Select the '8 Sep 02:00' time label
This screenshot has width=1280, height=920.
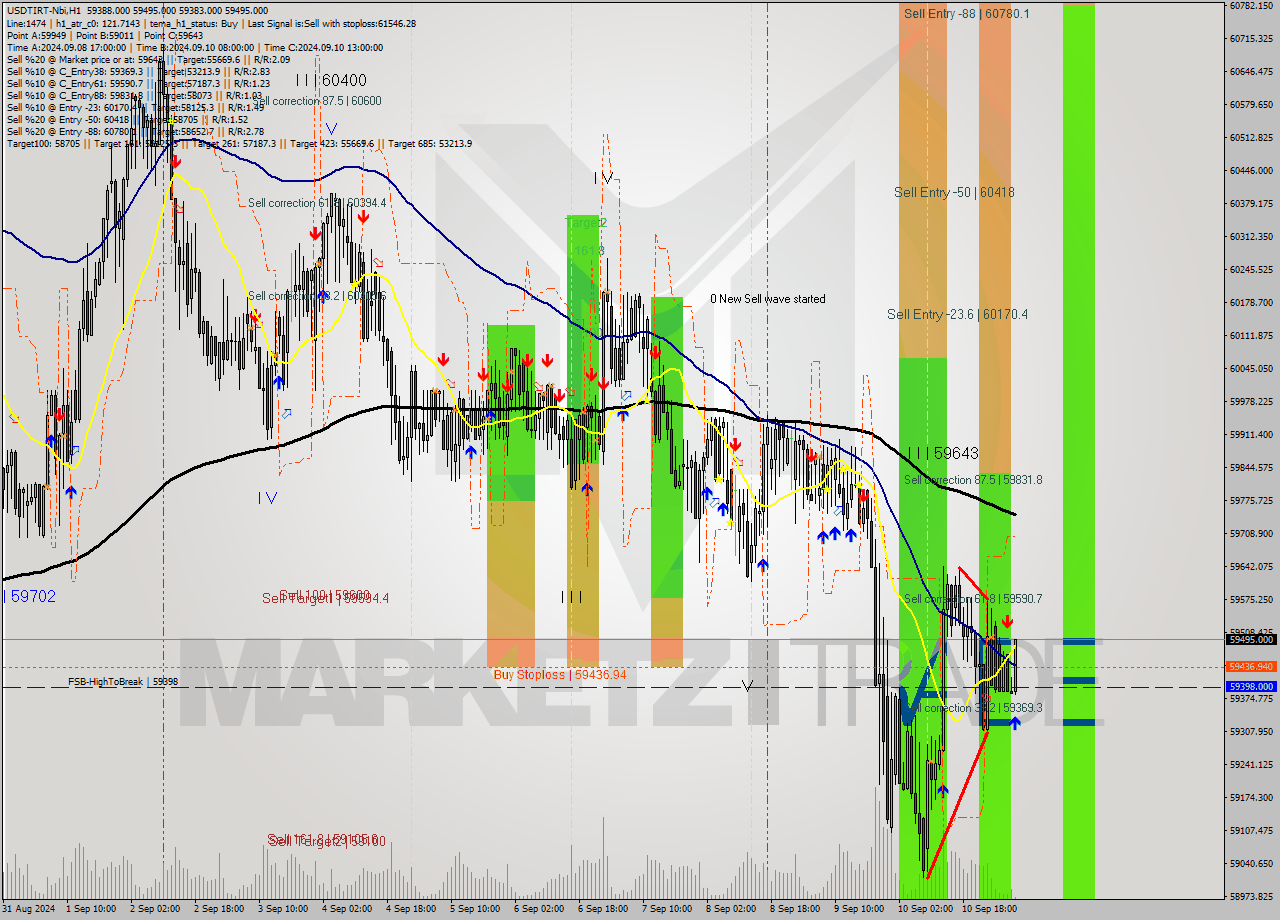(731, 909)
